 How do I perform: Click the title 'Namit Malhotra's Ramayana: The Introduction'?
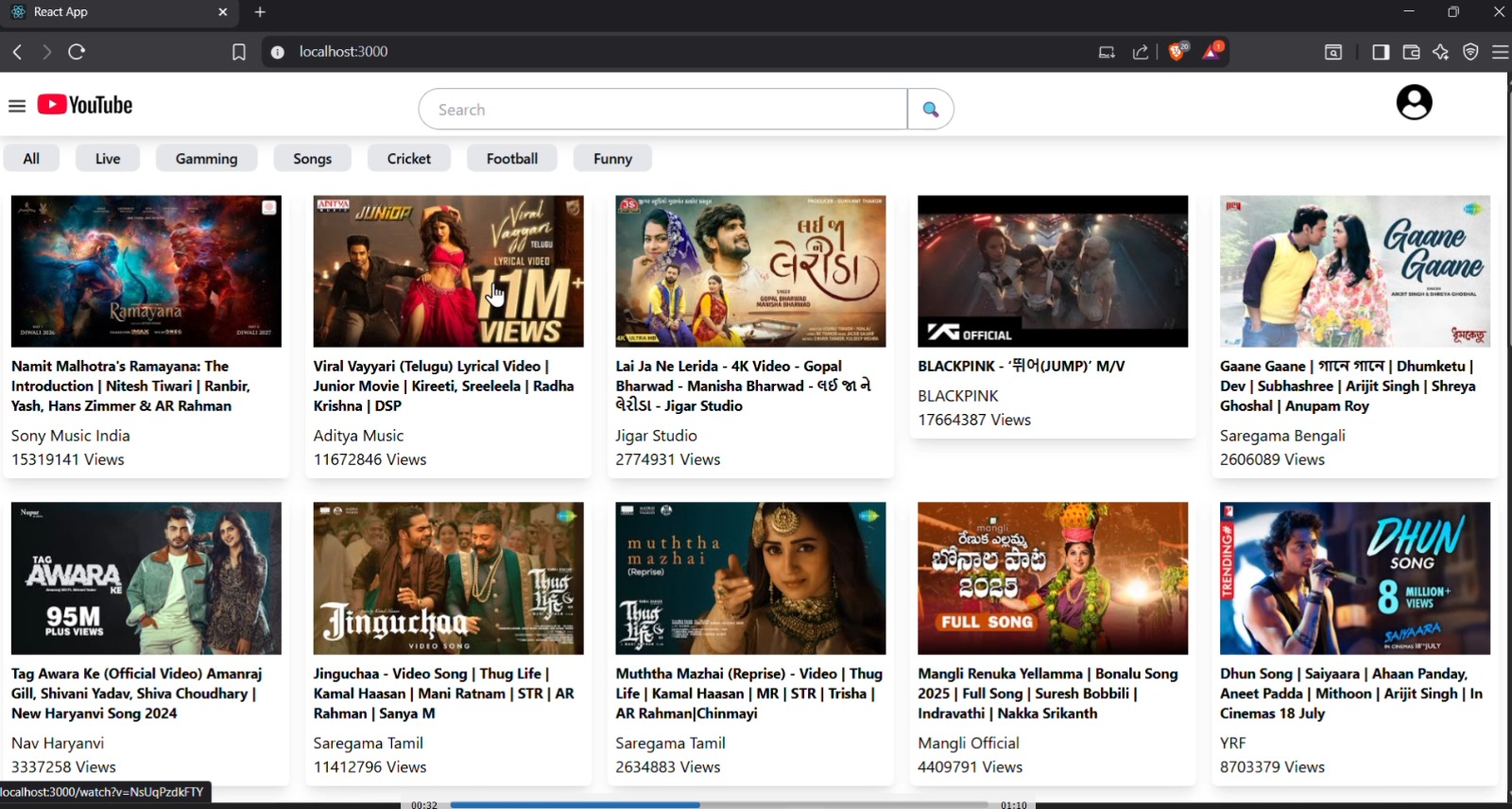130,386
